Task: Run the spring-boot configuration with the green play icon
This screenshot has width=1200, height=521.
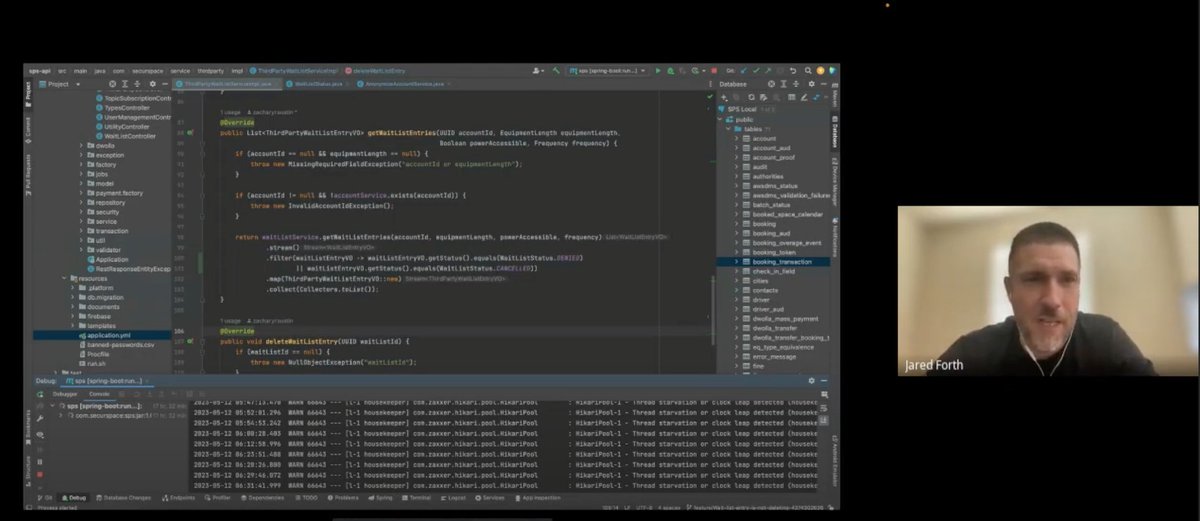Action: pos(658,71)
